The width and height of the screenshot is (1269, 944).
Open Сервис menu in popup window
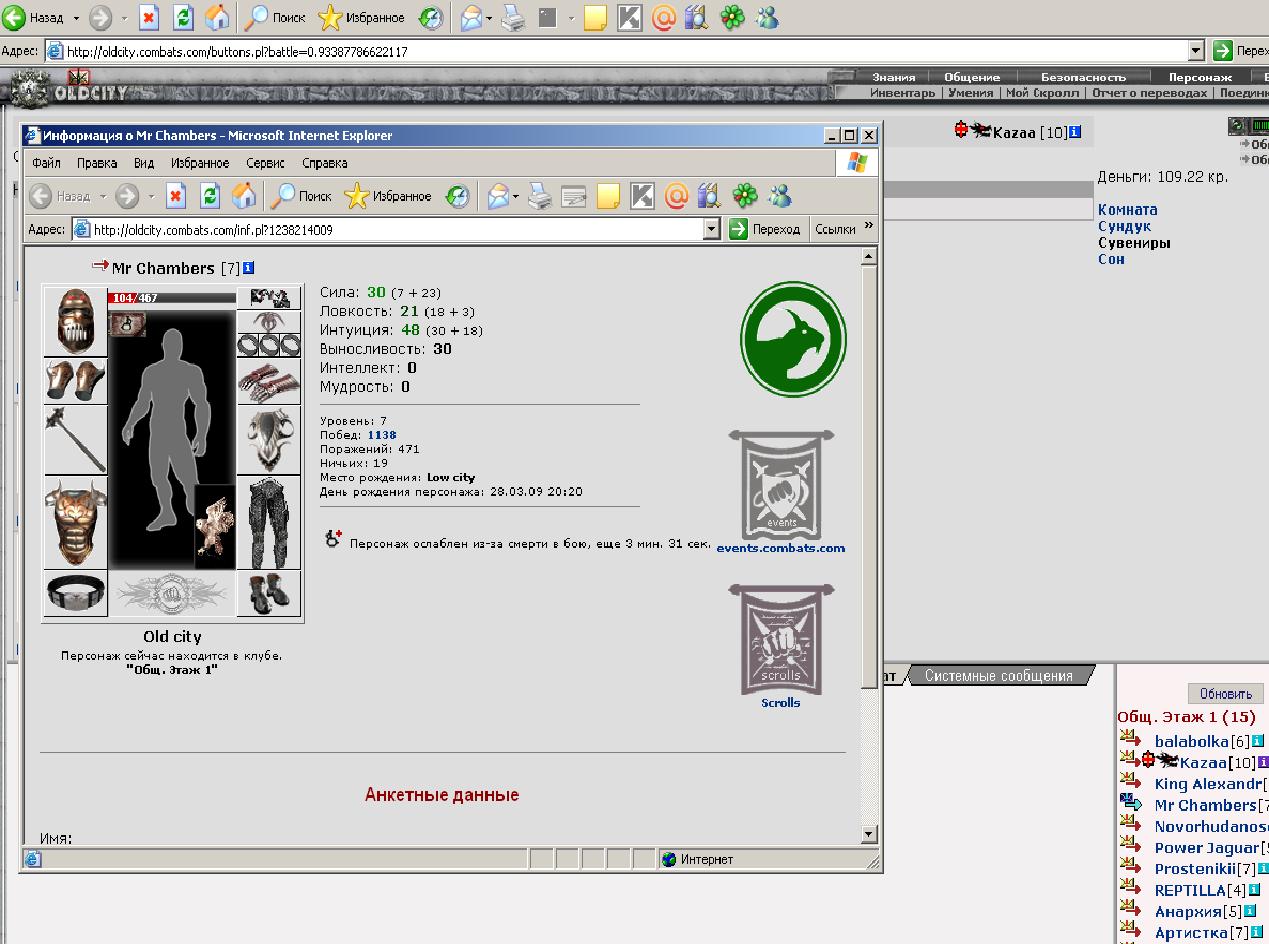265,163
